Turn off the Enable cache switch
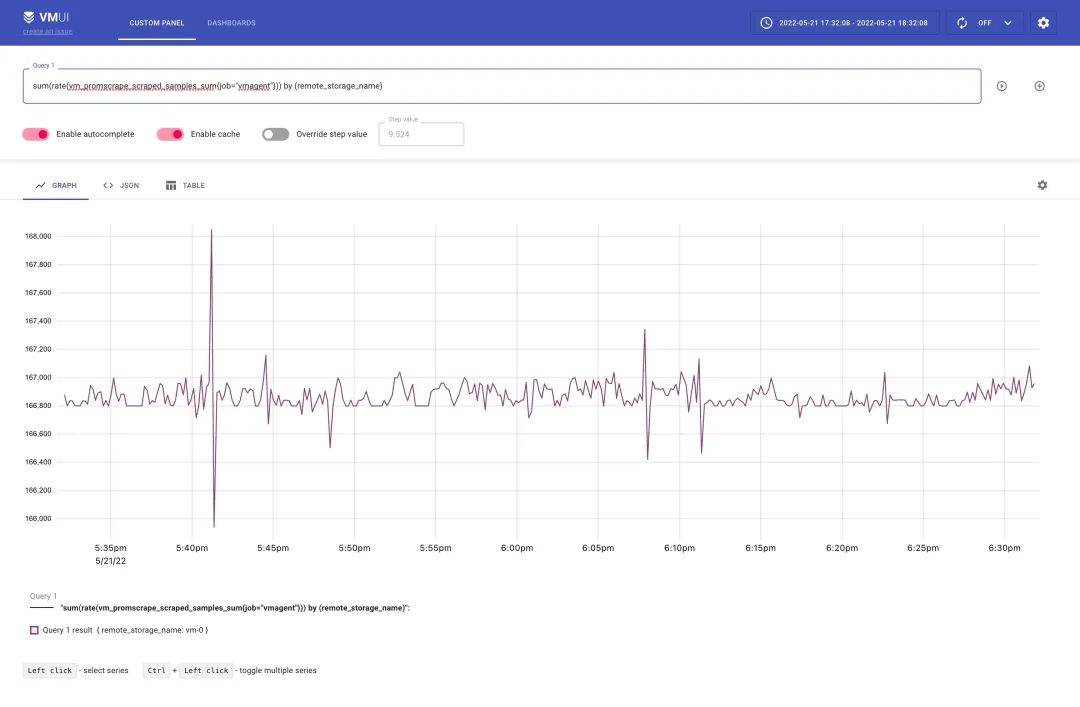Viewport: 1080px width, 707px height. [170, 134]
